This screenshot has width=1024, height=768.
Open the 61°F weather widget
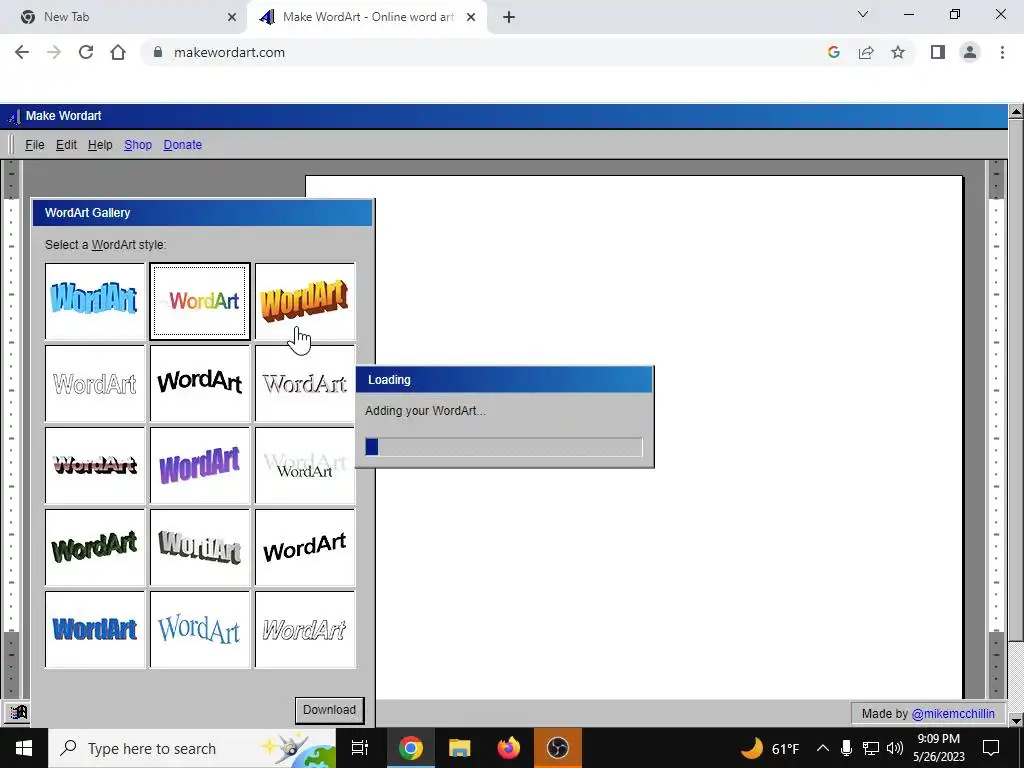tap(770, 748)
